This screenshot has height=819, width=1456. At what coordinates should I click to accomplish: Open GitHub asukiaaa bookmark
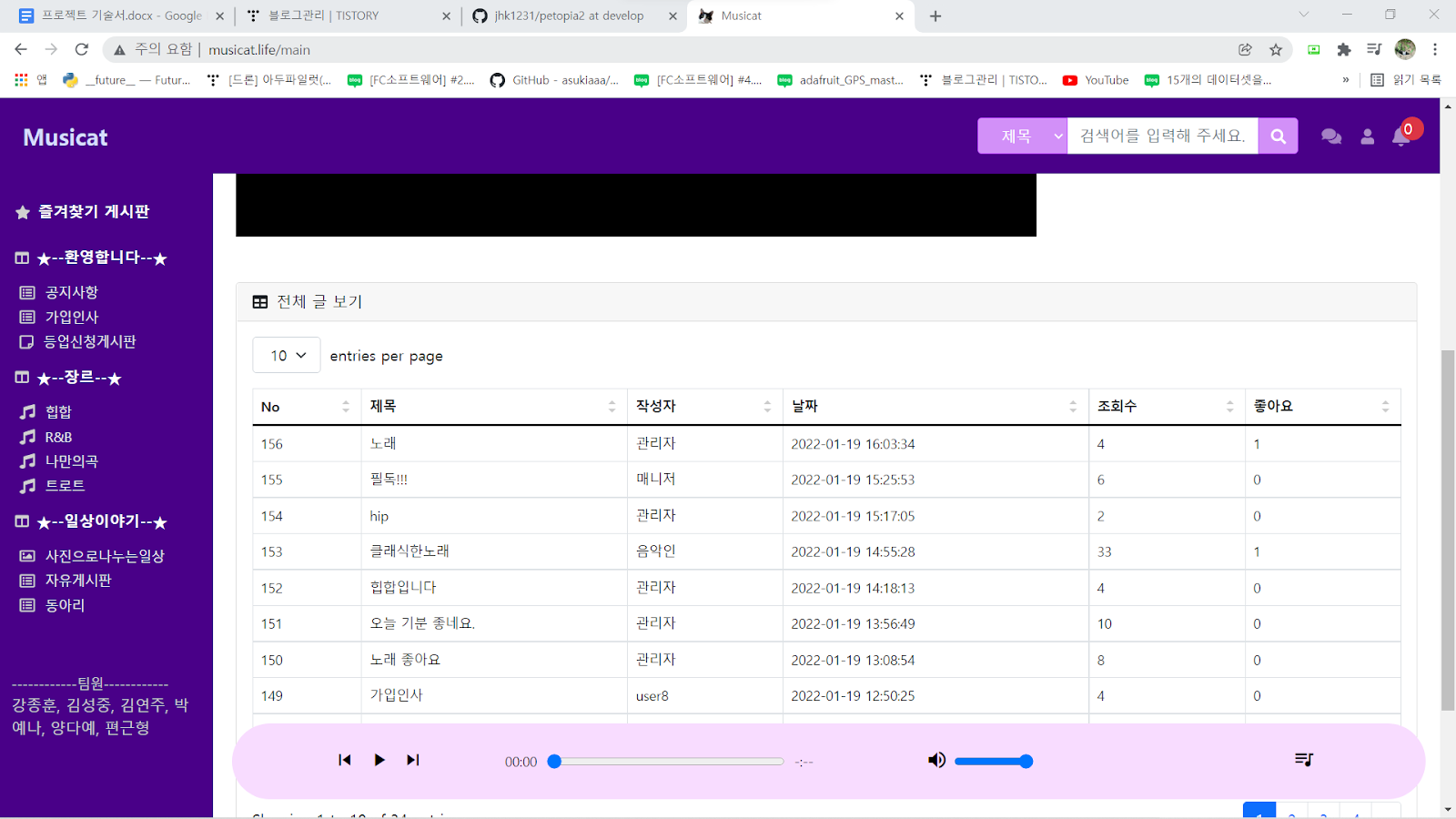coord(554,80)
